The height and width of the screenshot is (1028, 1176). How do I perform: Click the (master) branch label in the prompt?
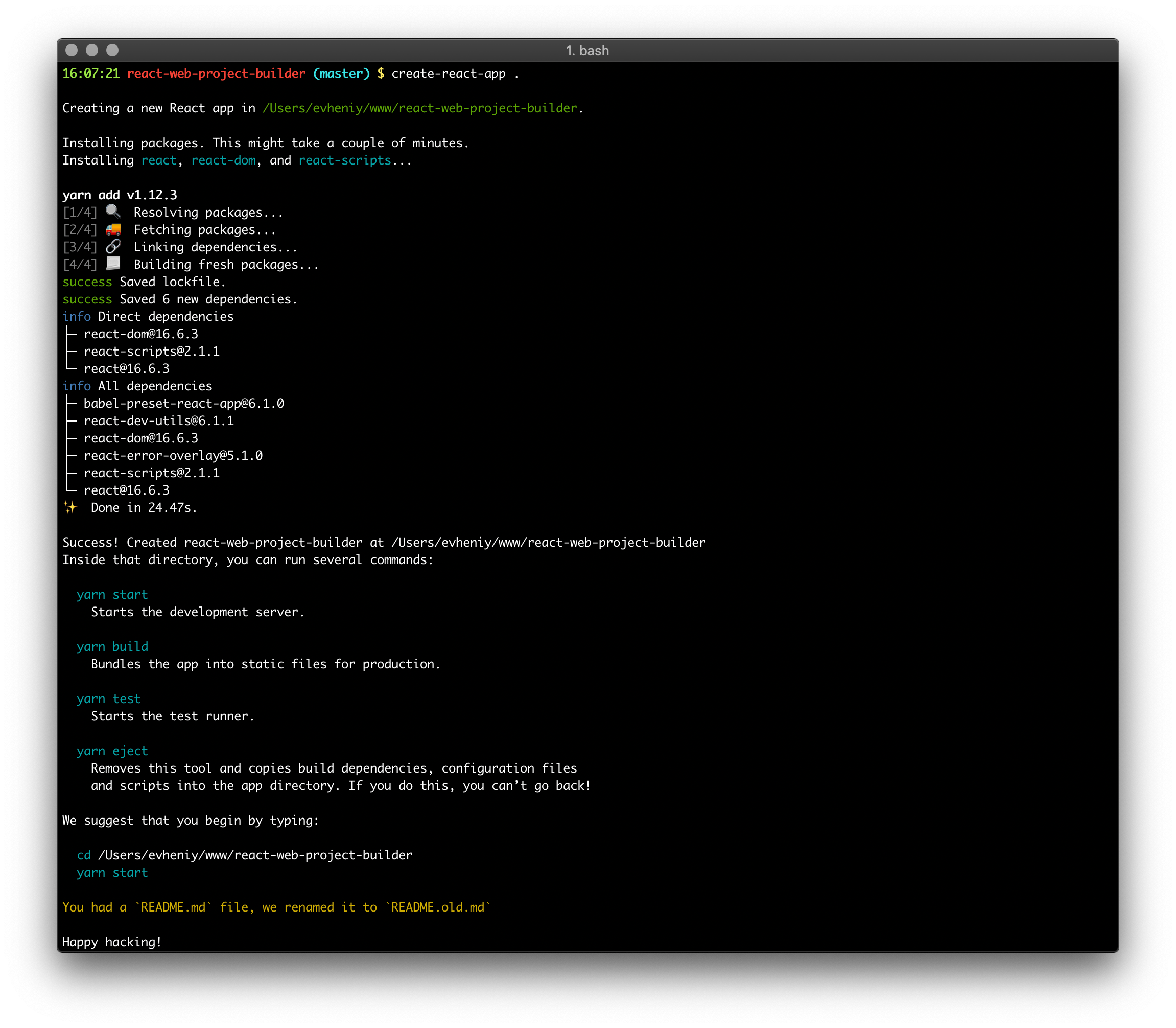341,74
